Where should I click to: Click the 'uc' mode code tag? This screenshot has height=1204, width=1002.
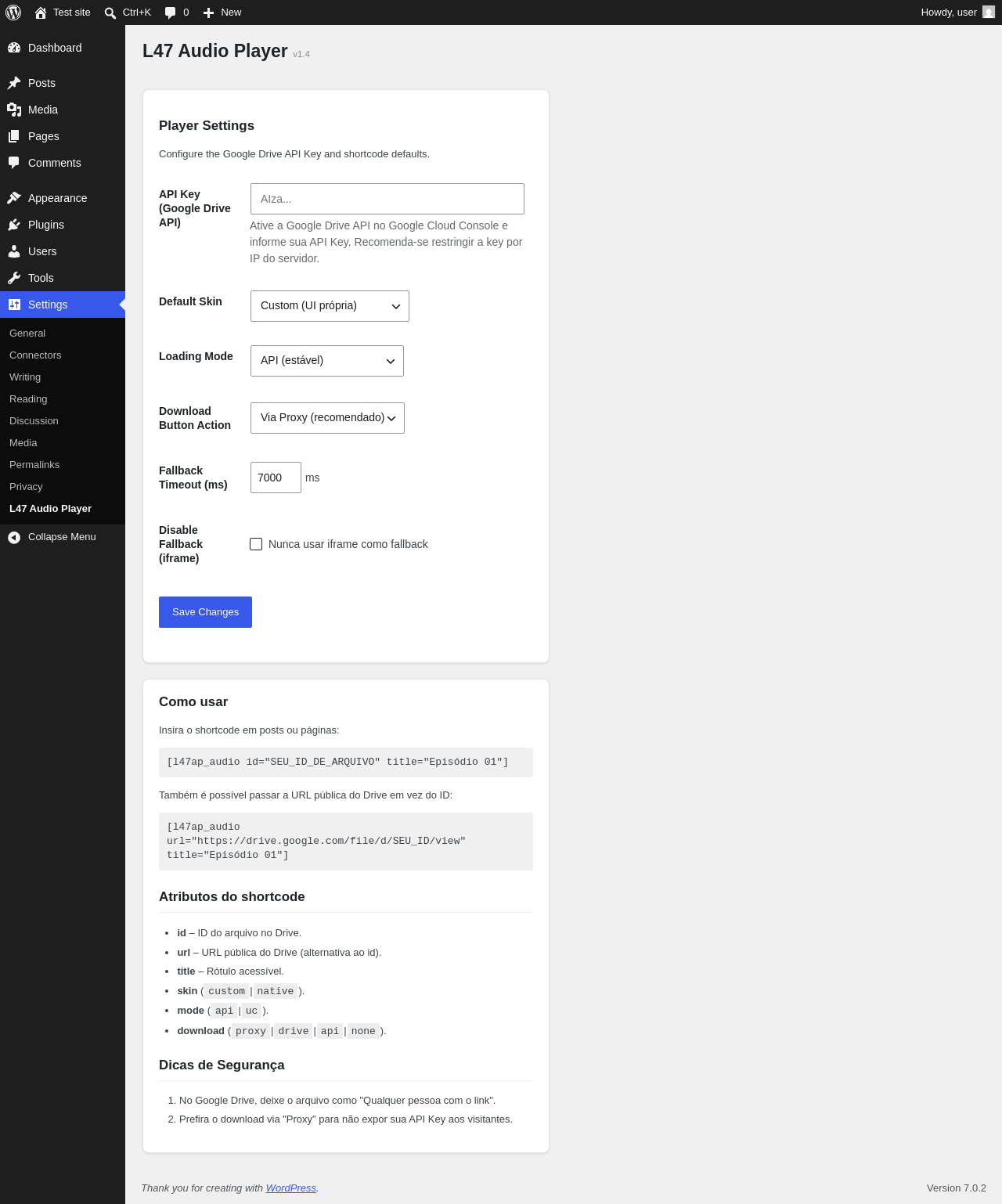tap(251, 1011)
